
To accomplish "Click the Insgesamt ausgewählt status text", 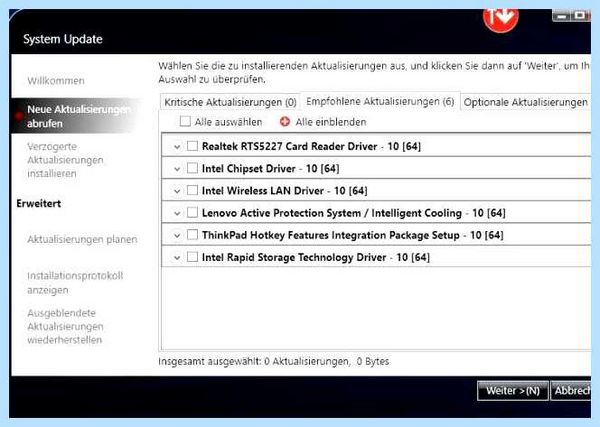I will tap(274, 362).
